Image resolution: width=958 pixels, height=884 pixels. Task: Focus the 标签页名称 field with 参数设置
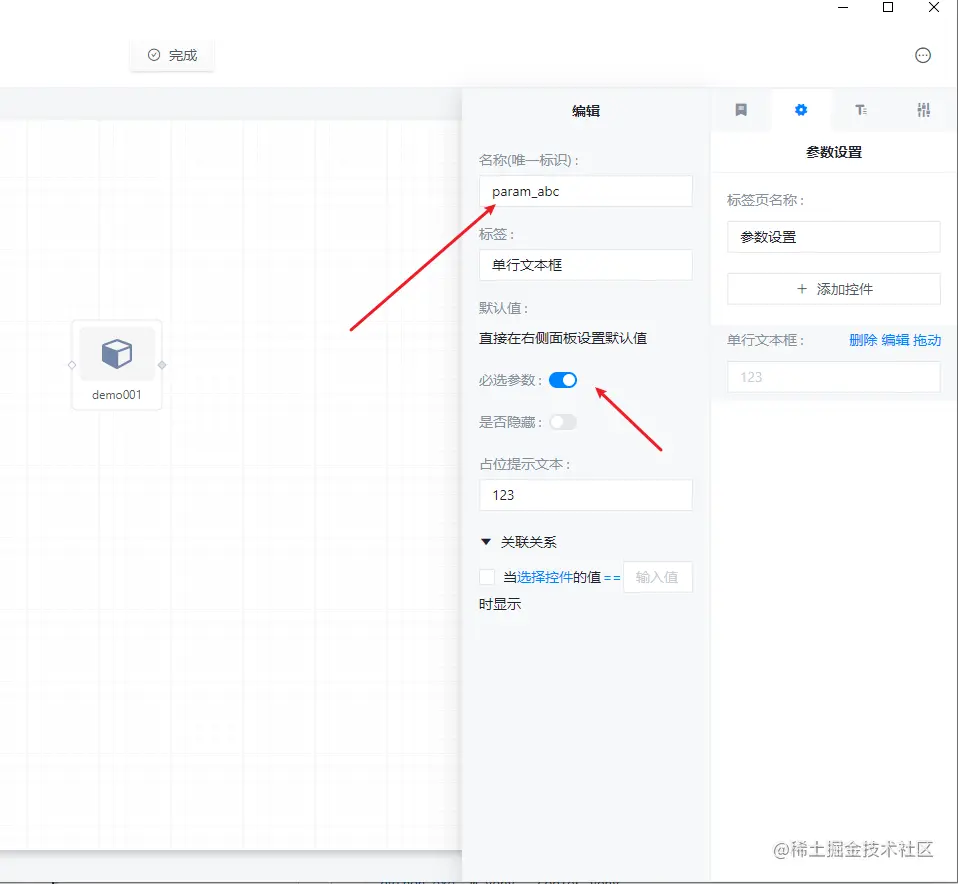click(x=833, y=237)
